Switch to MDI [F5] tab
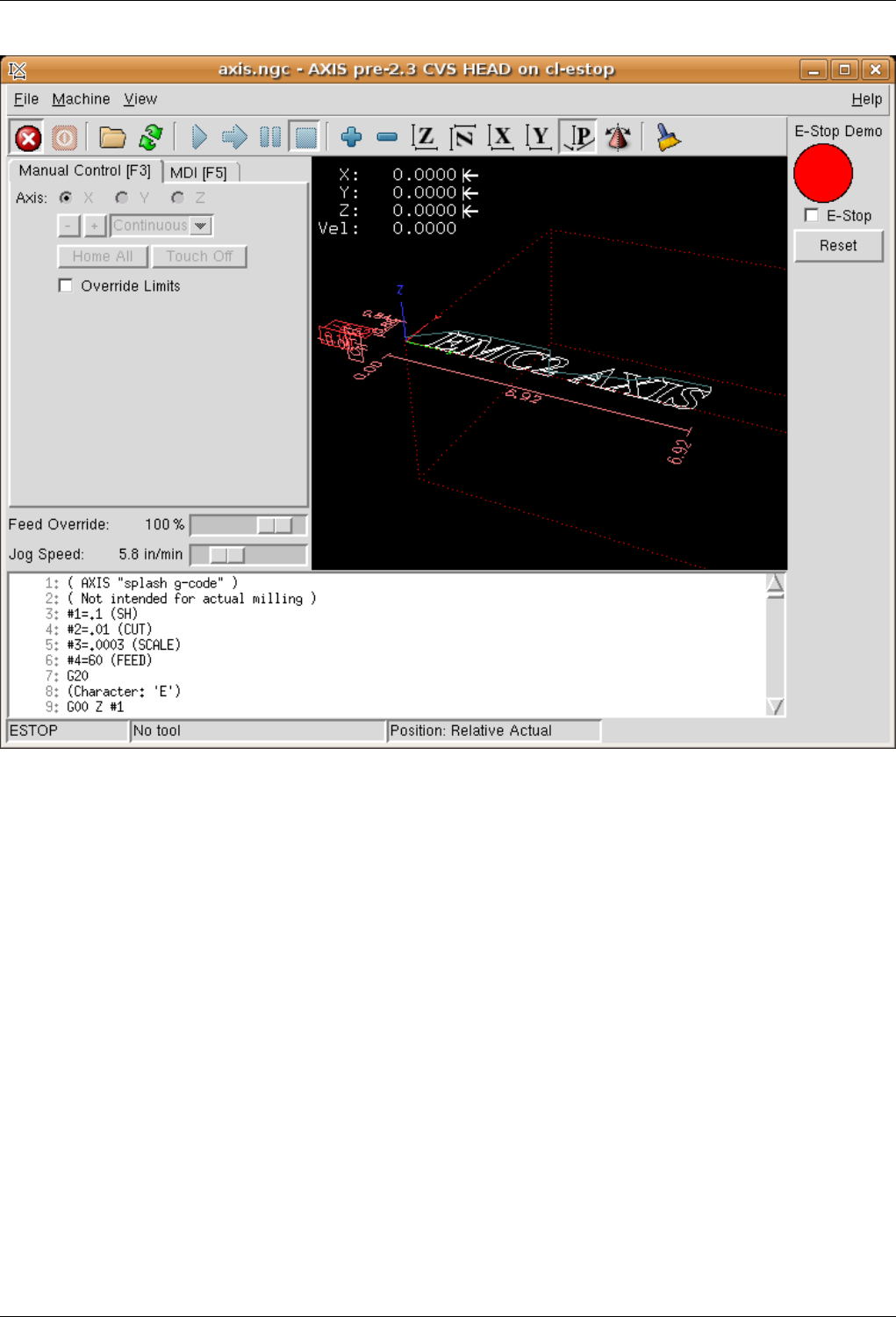Viewport: 896px width, 1317px height. tap(198, 172)
